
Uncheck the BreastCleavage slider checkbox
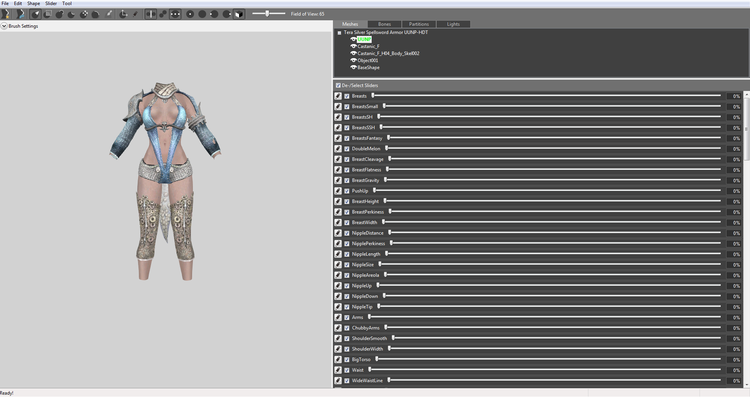[x=347, y=159]
